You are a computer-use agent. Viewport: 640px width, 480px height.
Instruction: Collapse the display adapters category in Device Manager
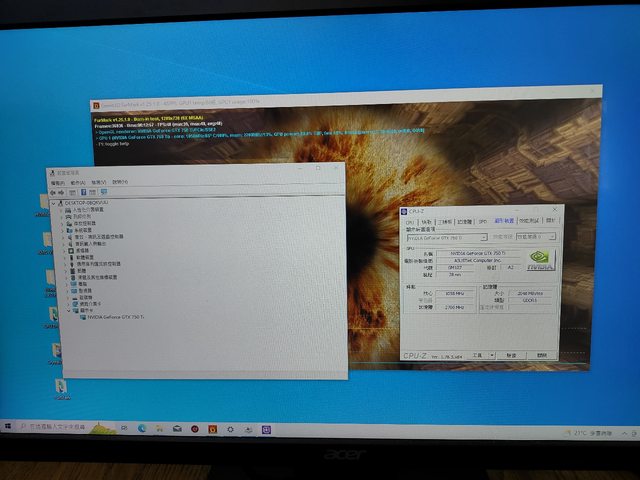[70, 310]
